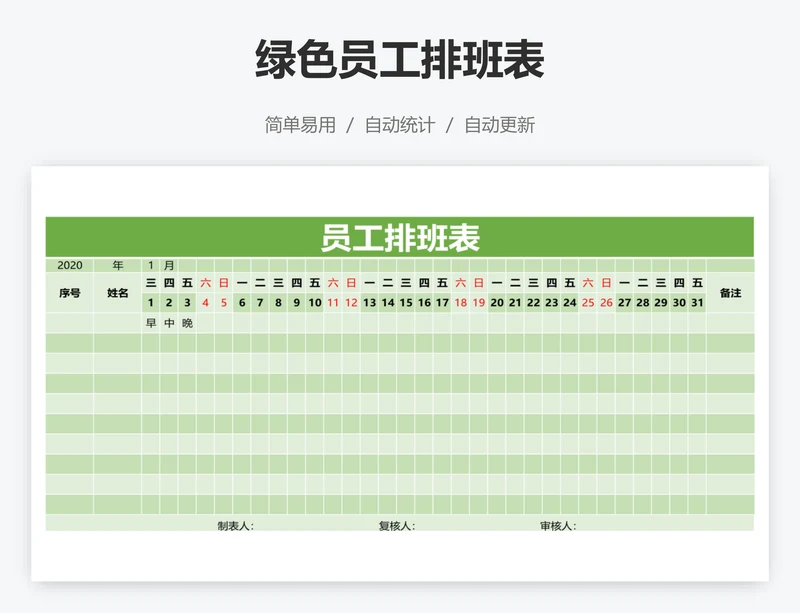Screen dimensions: 800x613
Task: Click date cell 8
Action: 278,303
